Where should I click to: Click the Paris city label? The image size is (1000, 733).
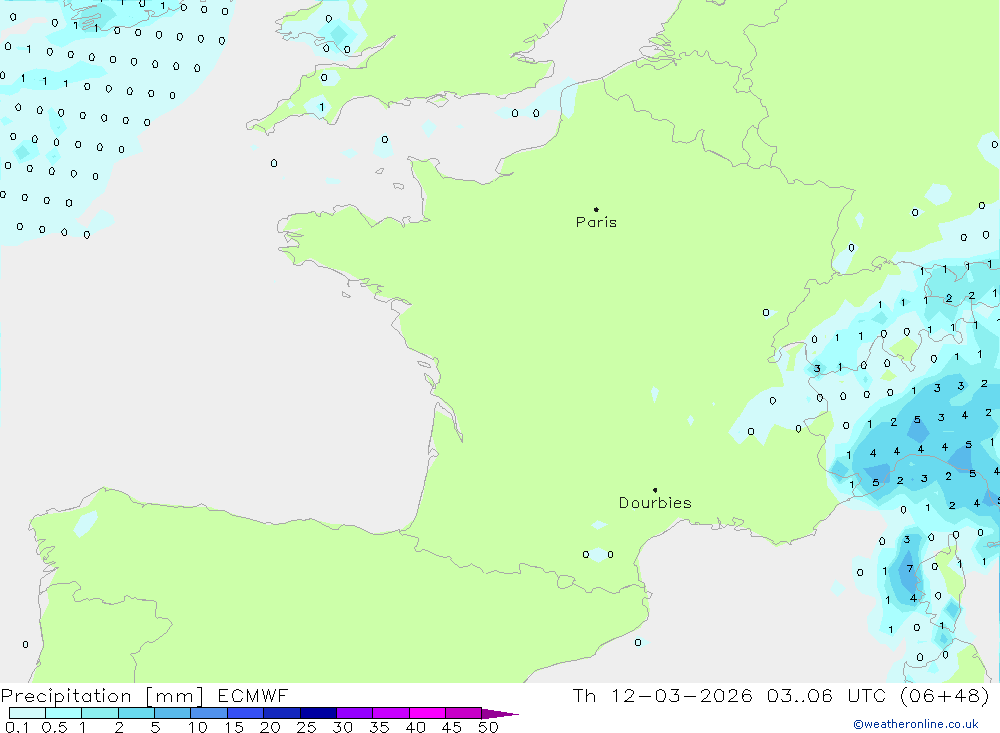click(x=596, y=222)
